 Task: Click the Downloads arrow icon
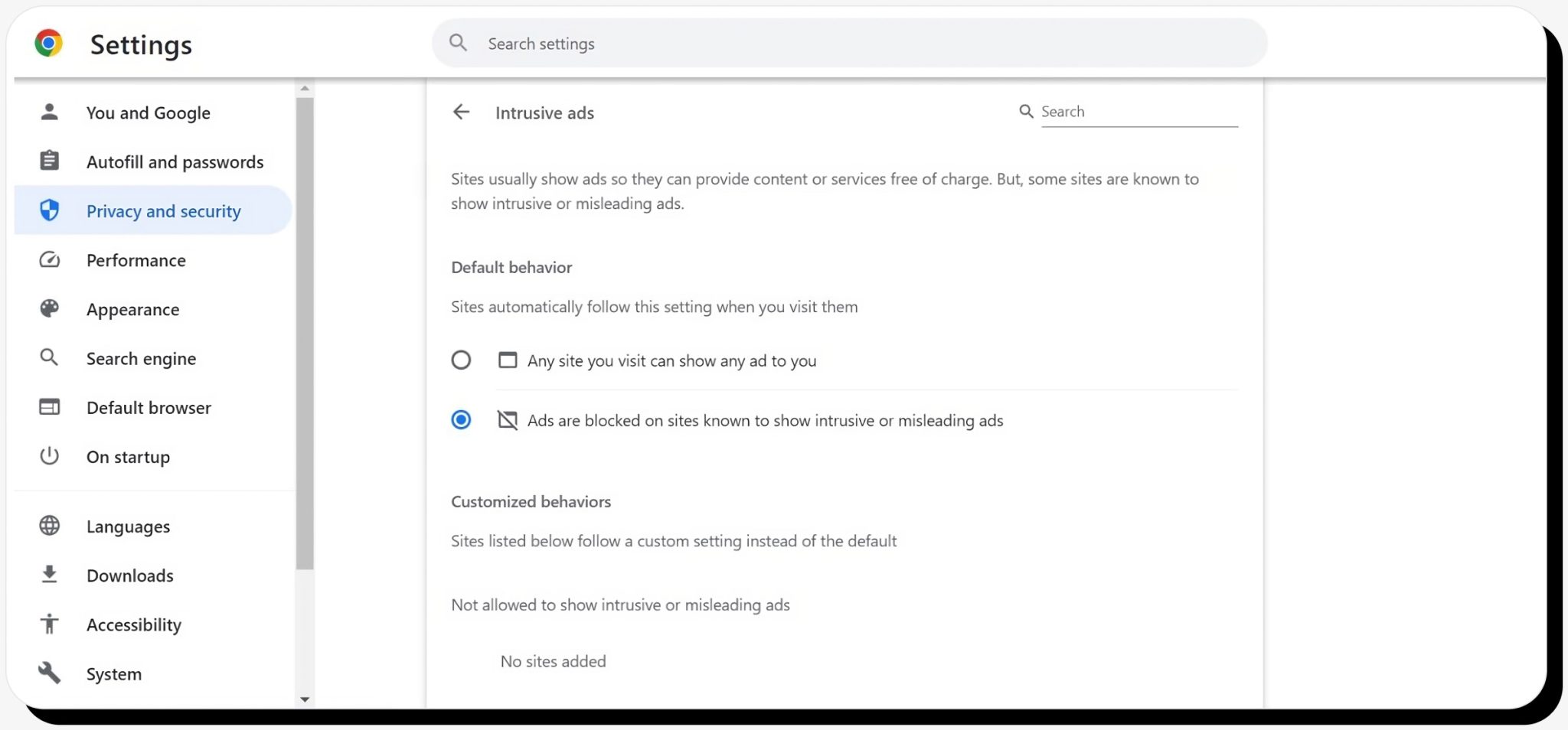click(x=49, y=575)
